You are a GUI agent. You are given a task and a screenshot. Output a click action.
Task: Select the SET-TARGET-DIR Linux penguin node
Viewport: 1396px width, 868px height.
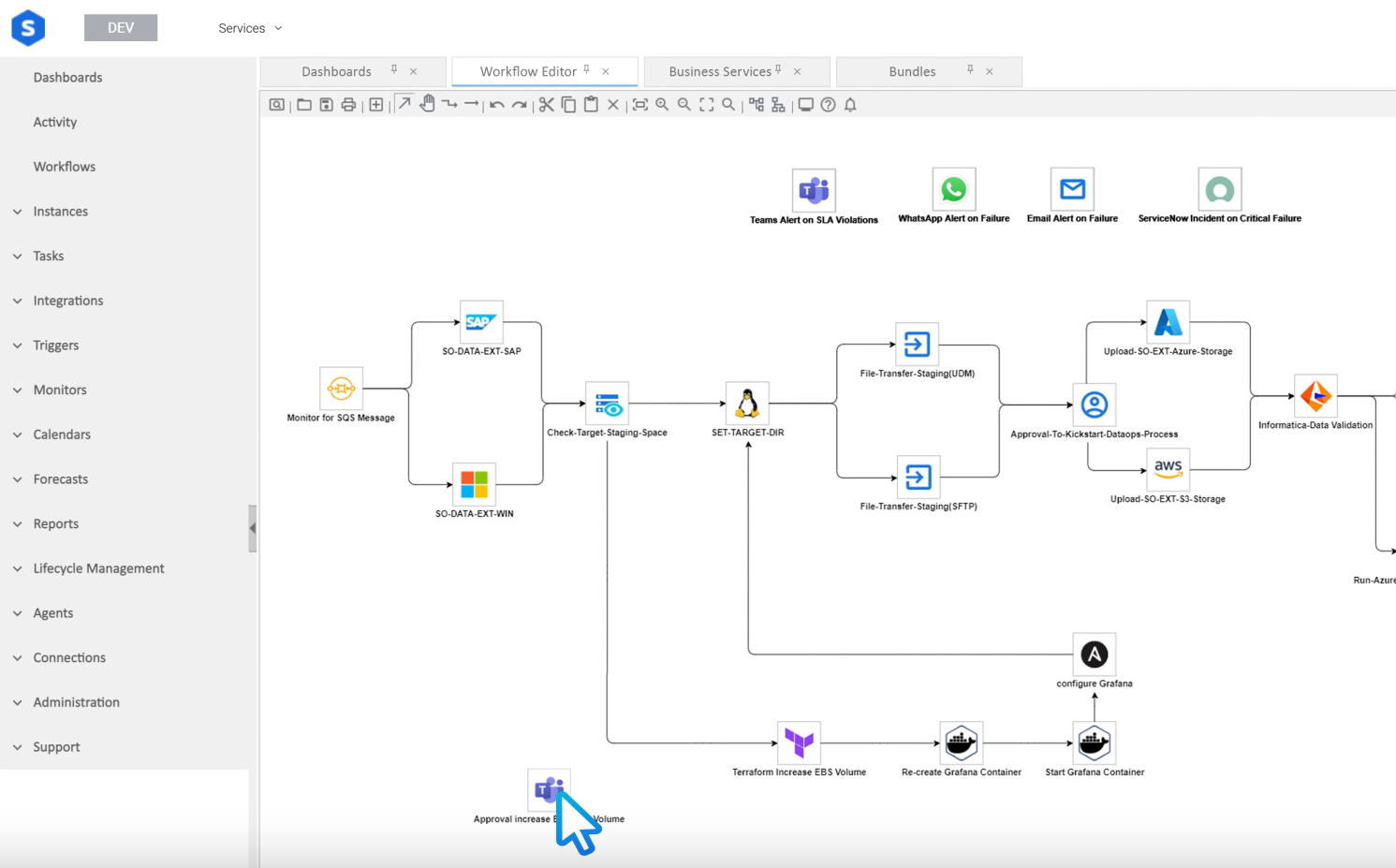(747, 404)
